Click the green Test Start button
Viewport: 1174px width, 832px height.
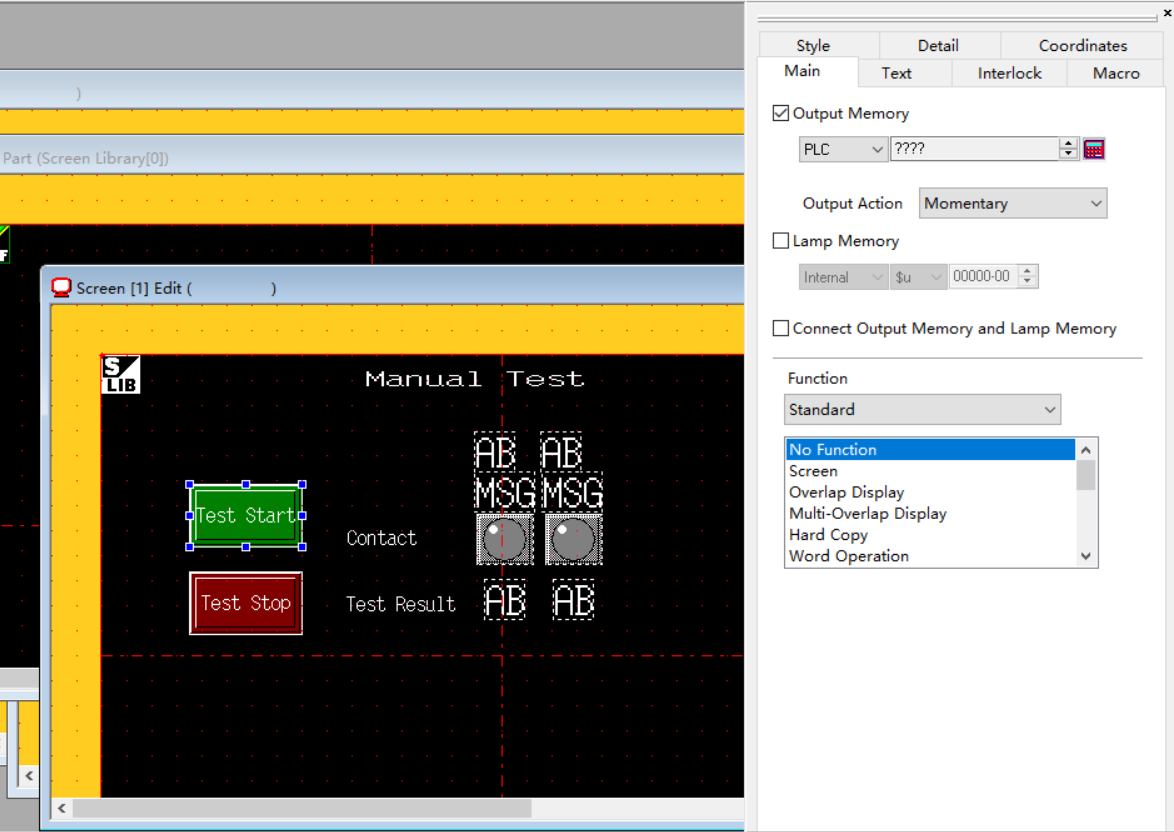pos(246,516)
